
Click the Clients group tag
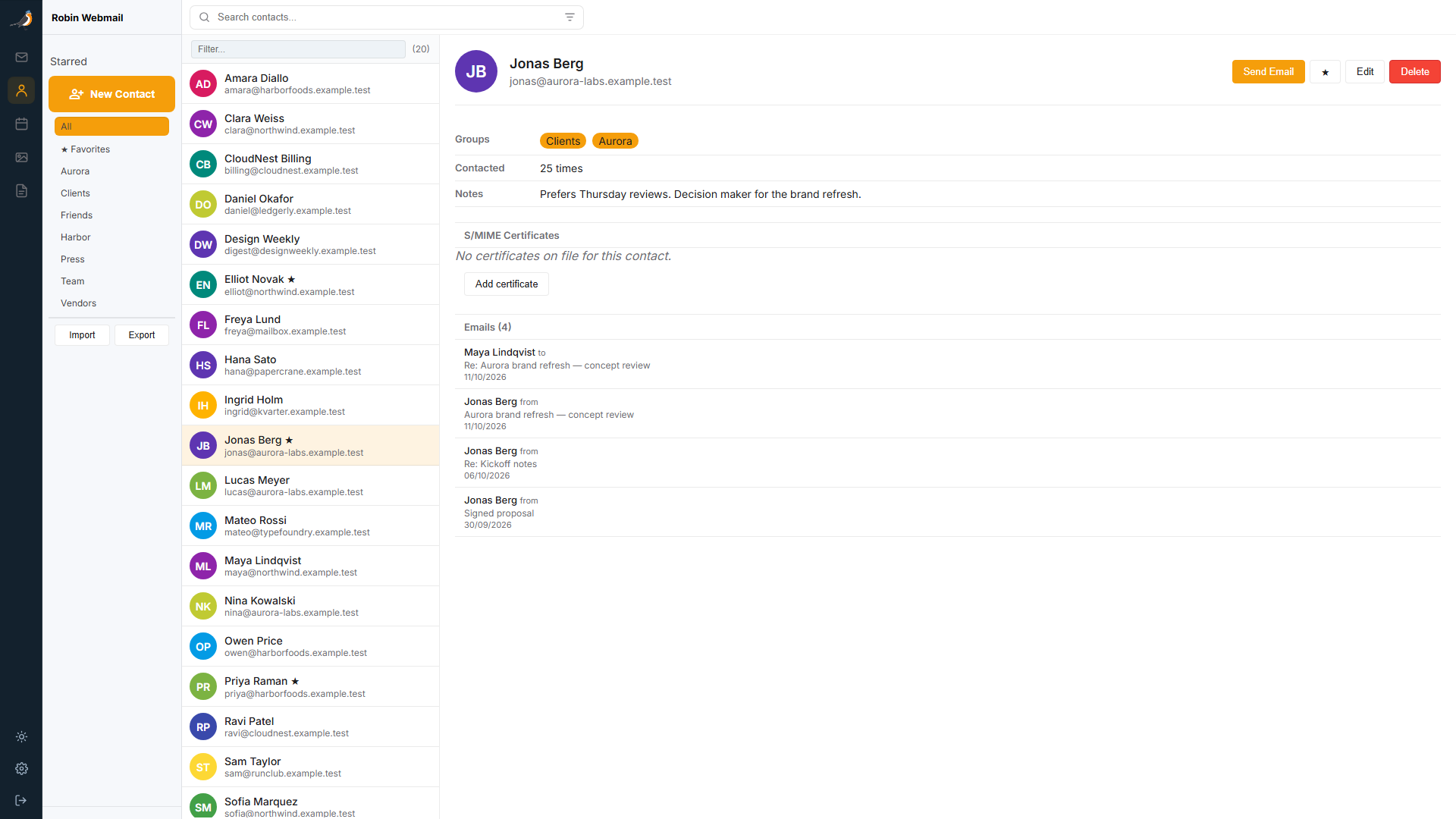(x=563, y=141)
